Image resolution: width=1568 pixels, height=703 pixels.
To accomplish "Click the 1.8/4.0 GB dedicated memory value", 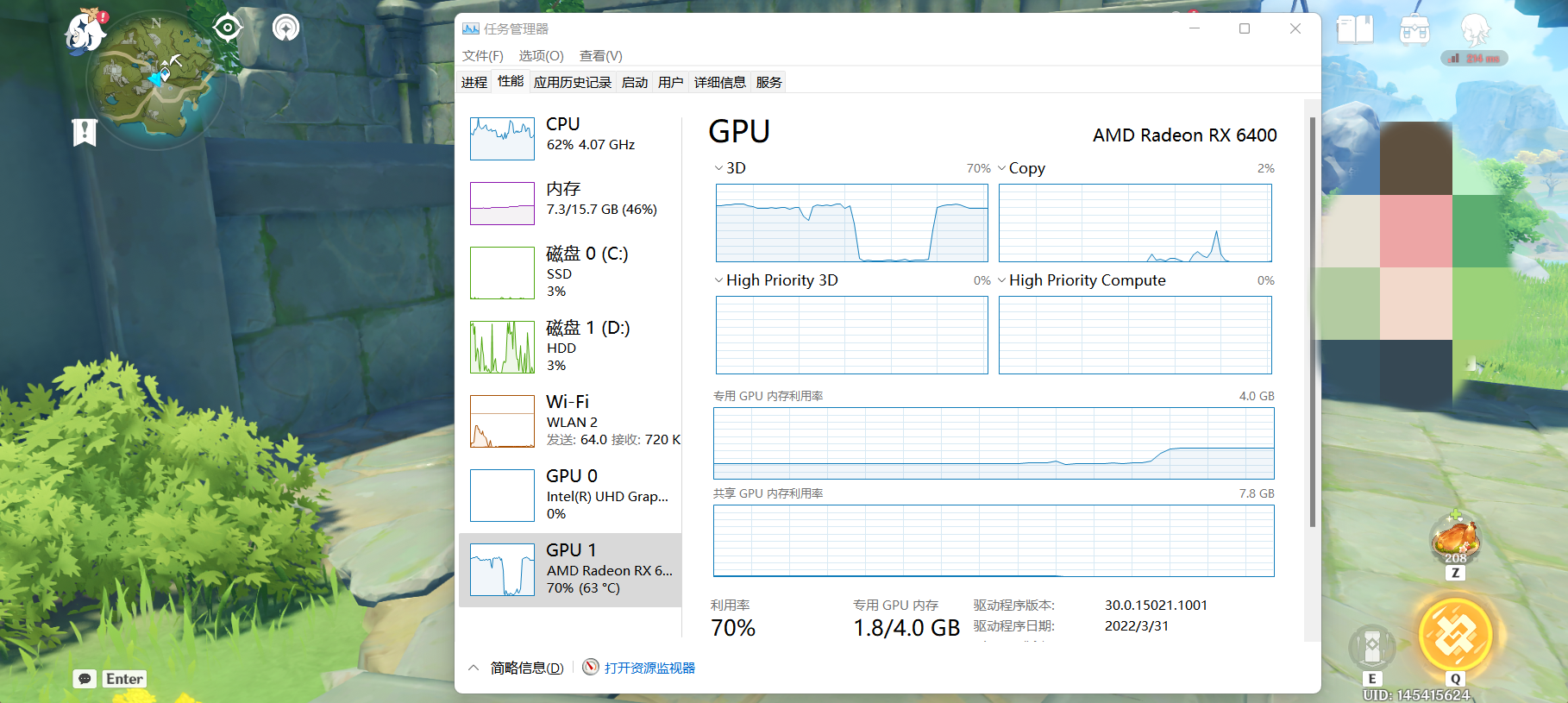I will pos(906,628).
